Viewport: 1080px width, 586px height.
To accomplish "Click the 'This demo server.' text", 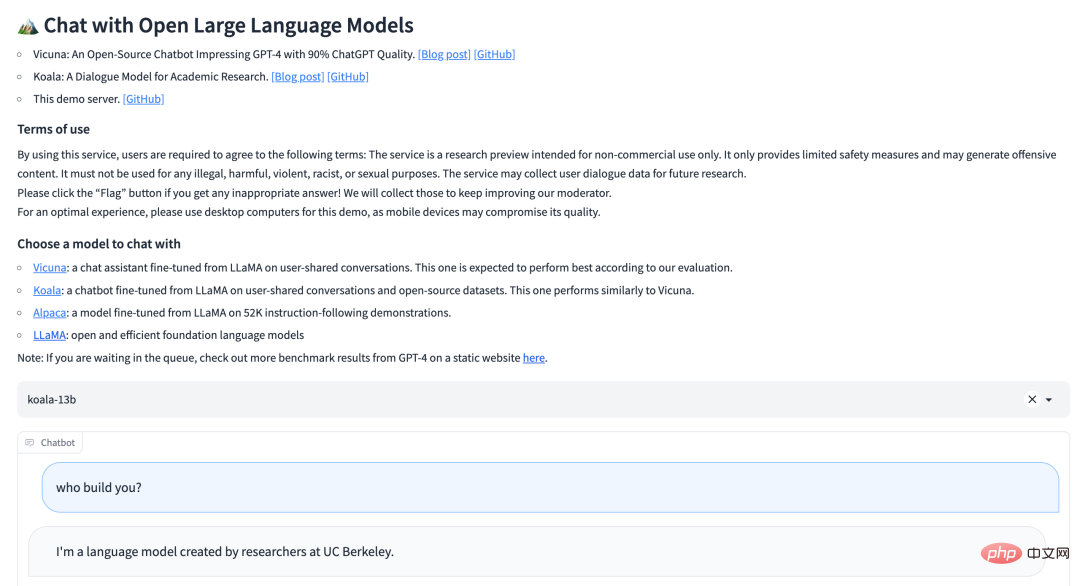I will [76, 99].
